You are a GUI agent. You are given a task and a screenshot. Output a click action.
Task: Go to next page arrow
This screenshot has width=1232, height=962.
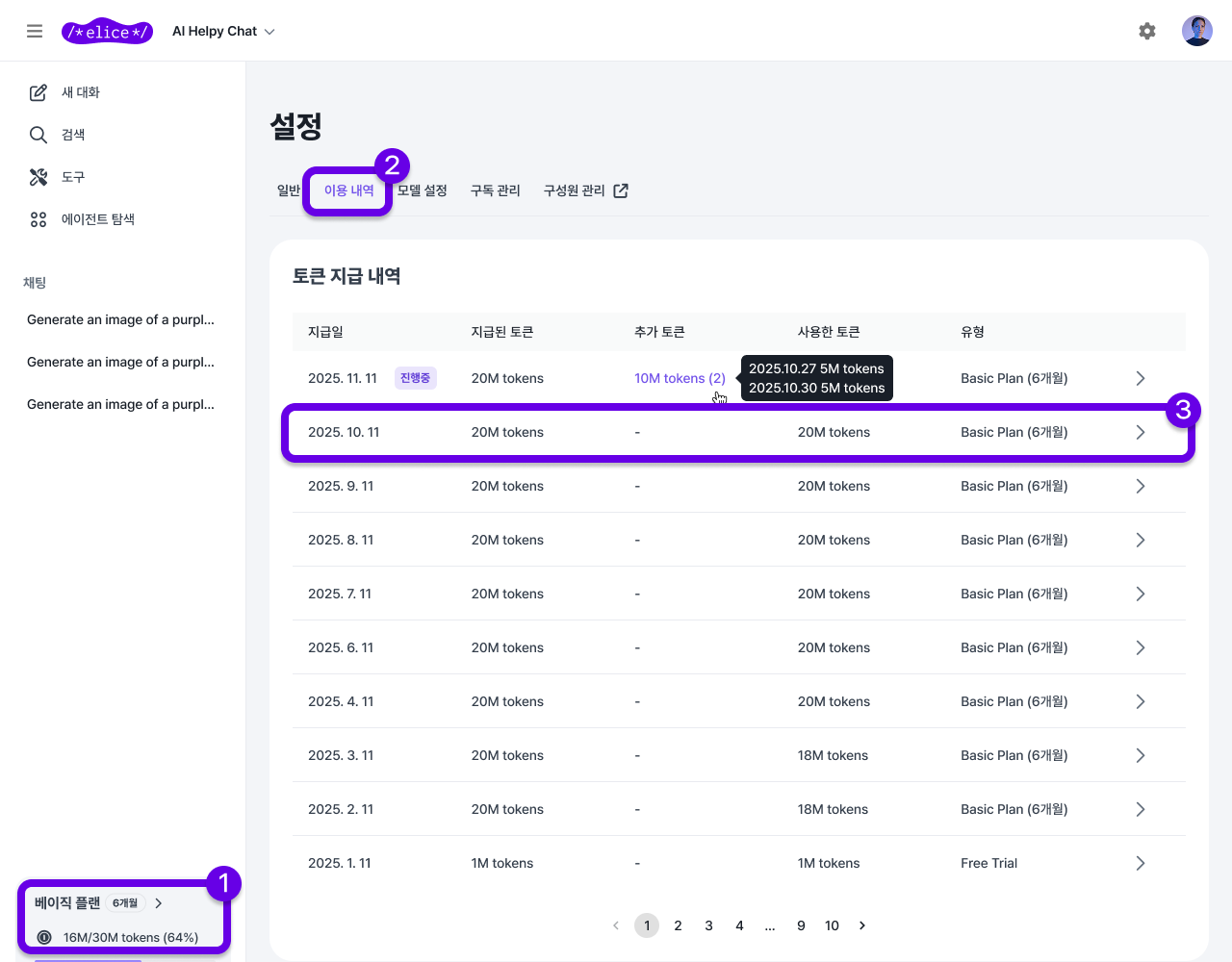click(862, 925)
